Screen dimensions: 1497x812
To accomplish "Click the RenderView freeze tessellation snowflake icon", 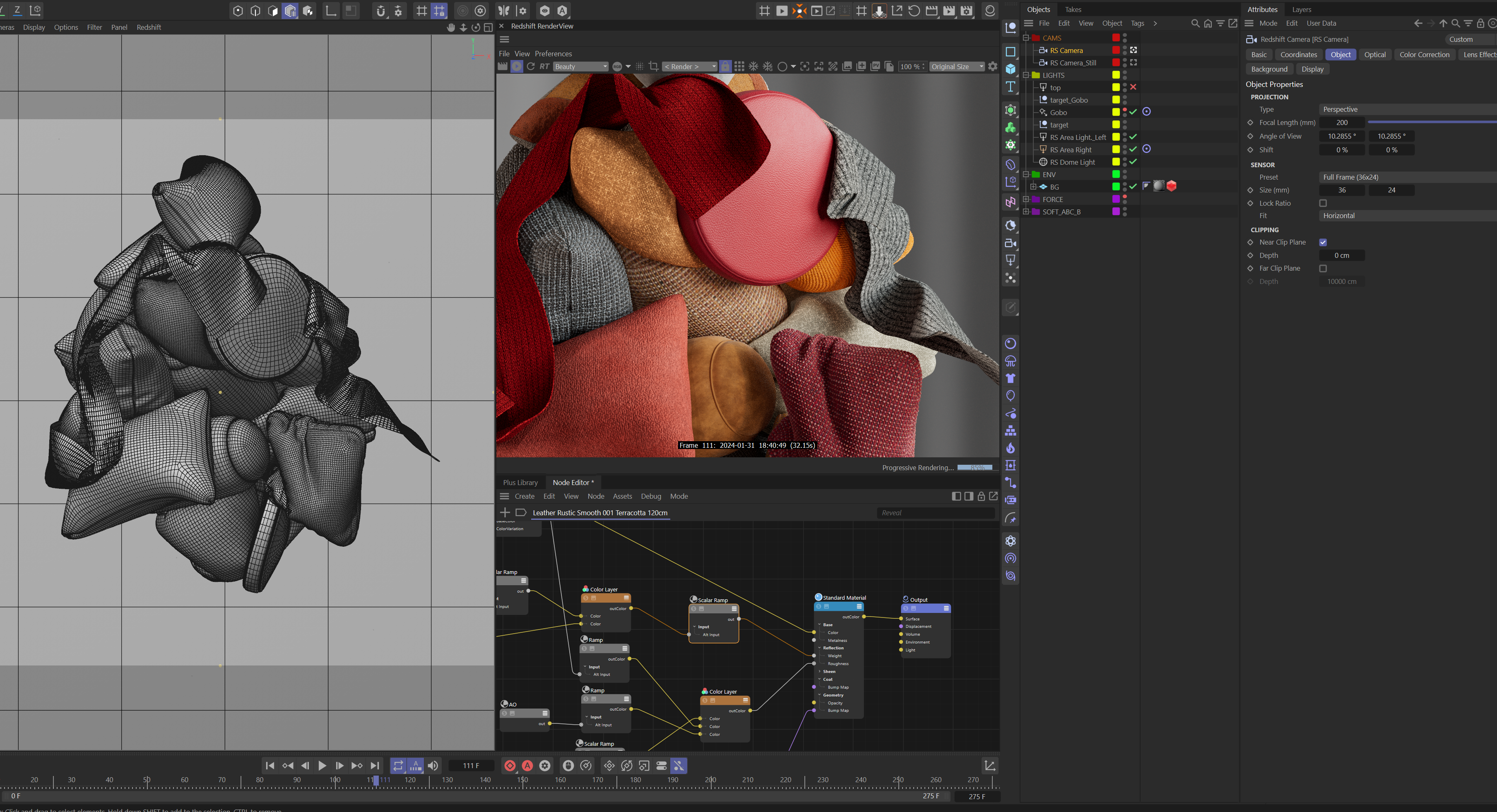I will coord(754,67).
